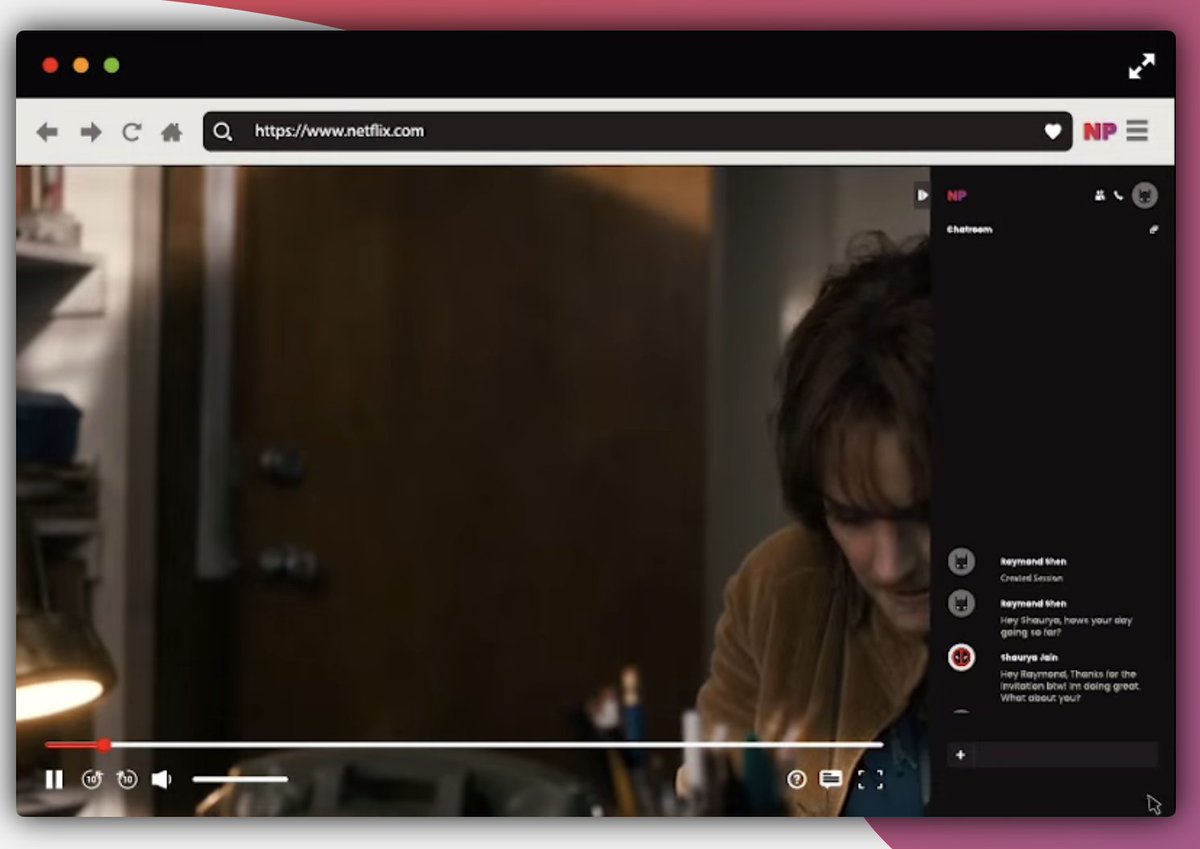Screen dimensions: 1200x849
Task: Start a voice call with the phone icon
Action: point(1118,196)
